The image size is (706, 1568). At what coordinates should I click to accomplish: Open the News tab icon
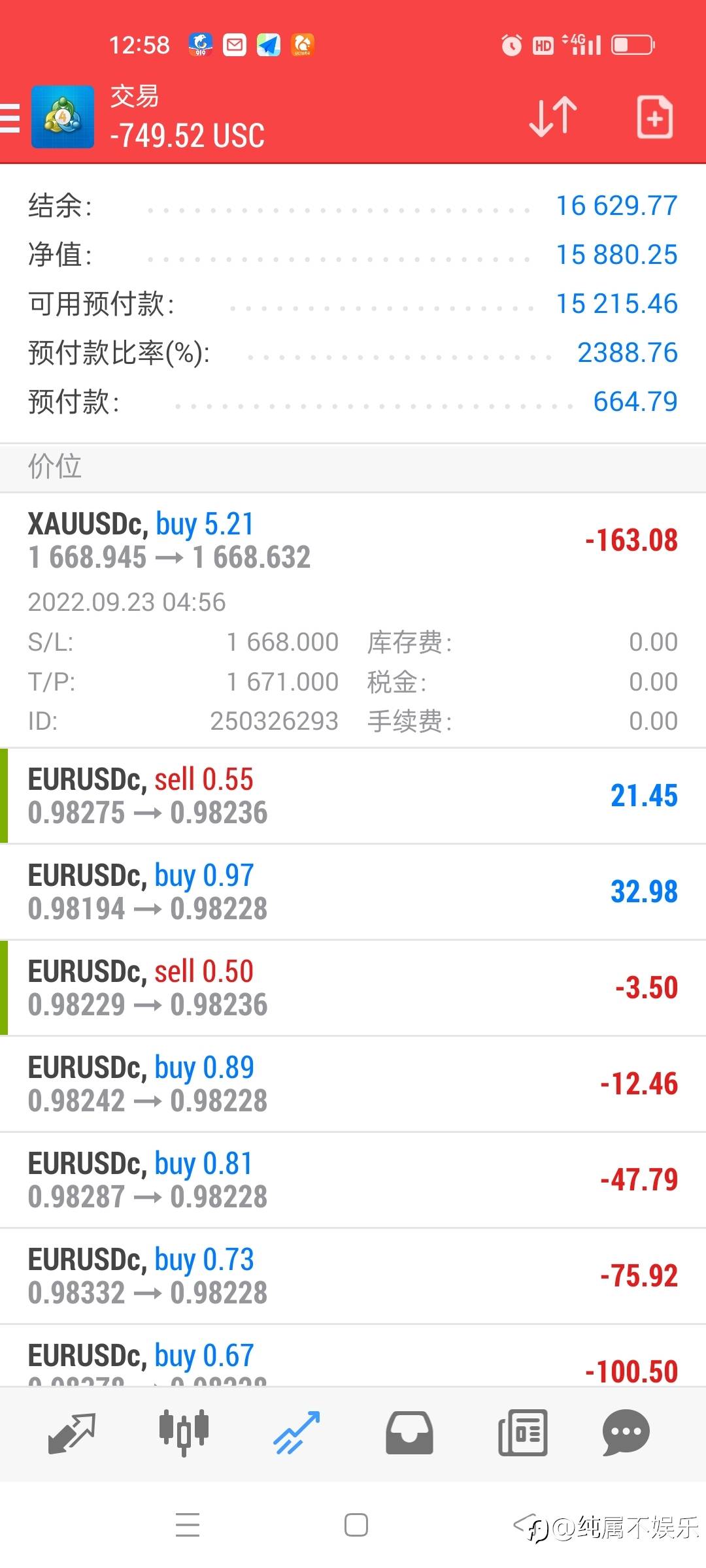522,1433
